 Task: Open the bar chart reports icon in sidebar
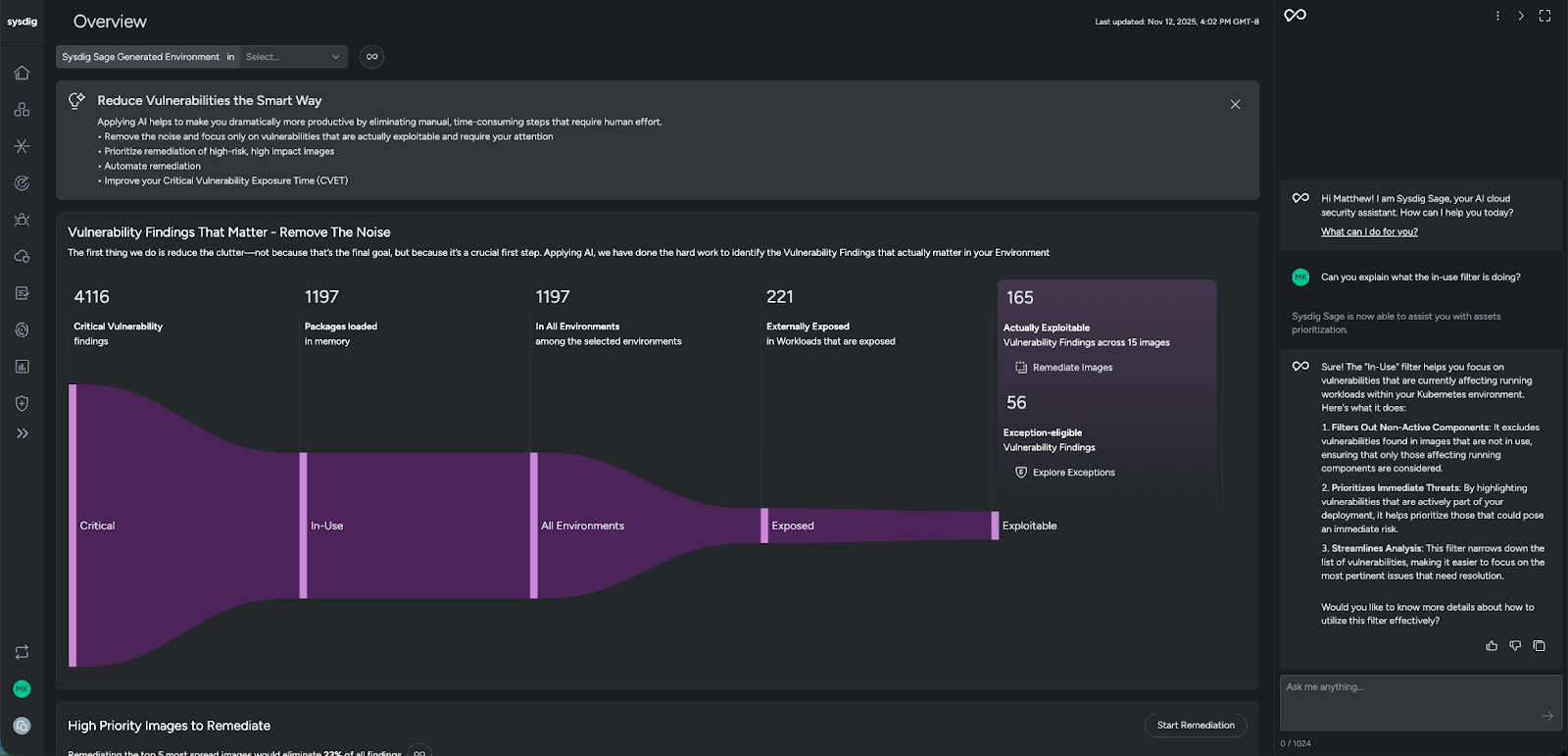pyautogui.click(x=22, y=367)
